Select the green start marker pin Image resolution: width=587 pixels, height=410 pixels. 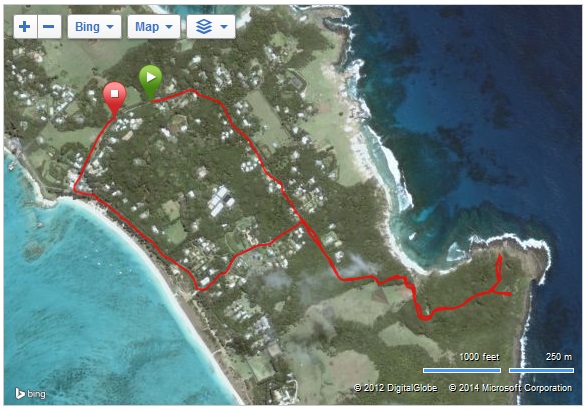(150, 83)
